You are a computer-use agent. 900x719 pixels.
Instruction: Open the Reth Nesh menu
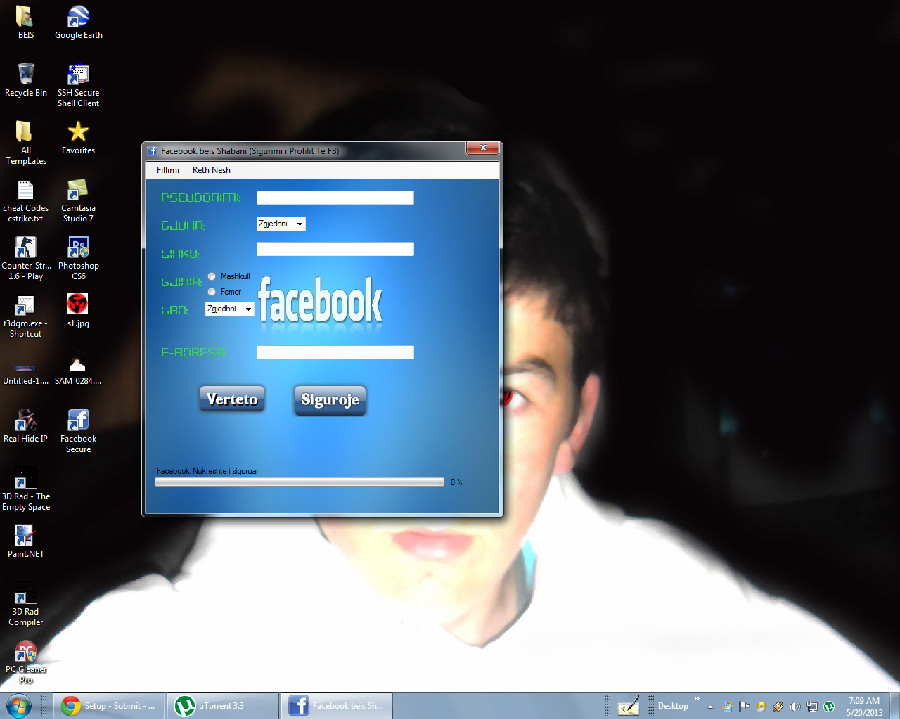point(211,170)
